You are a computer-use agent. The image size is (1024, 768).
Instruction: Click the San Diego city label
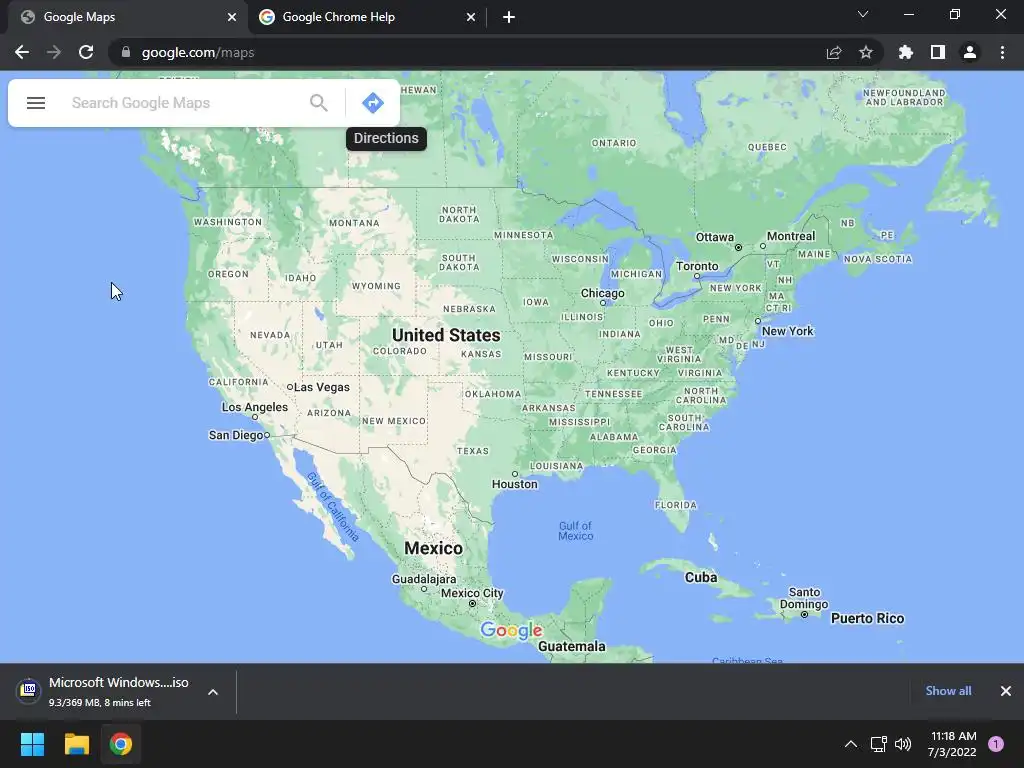pyautogui.click(x=236, y=435)
